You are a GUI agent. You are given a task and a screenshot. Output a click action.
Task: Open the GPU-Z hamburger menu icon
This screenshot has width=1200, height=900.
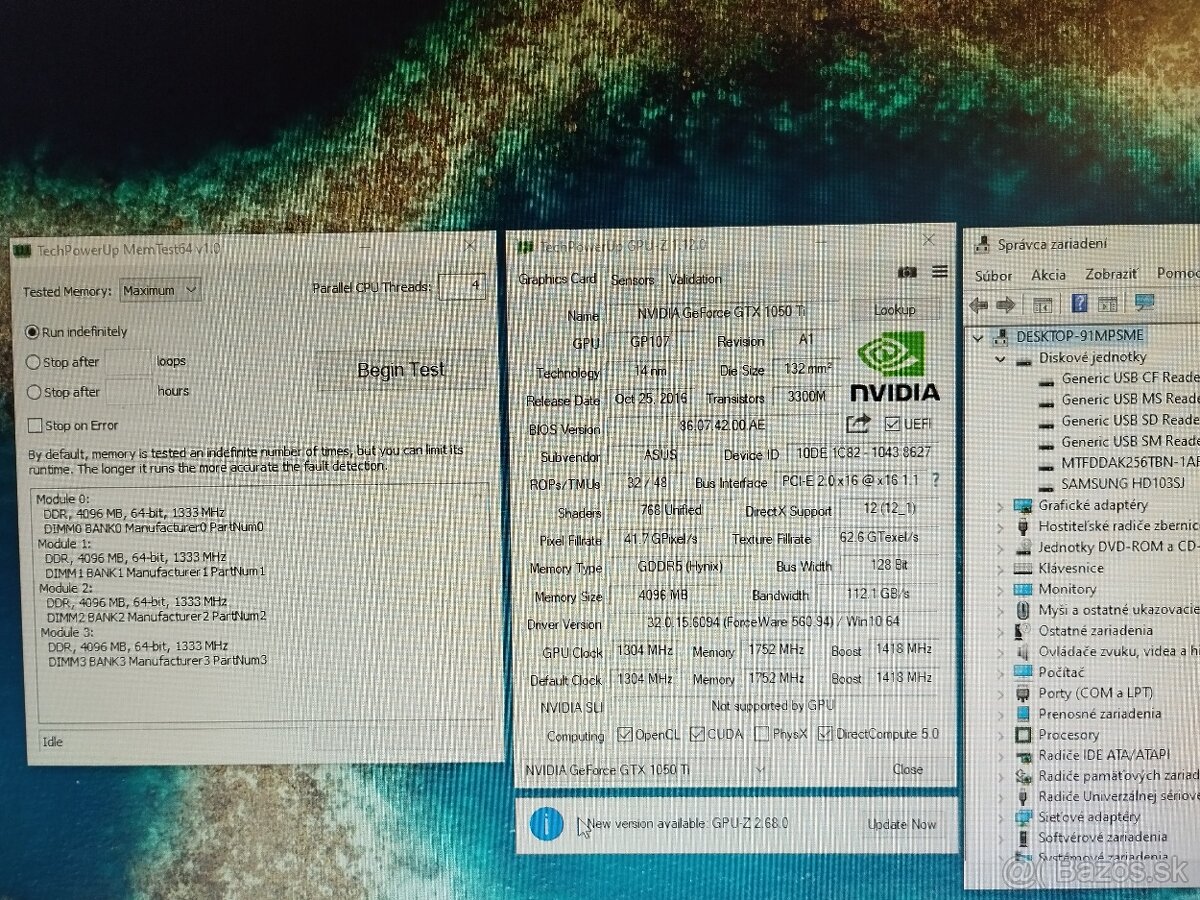point(940,271)
